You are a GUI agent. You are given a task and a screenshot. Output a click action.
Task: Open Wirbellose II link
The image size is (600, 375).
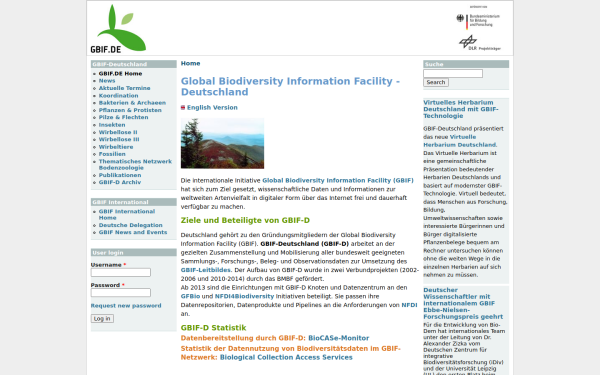(118, 132)
